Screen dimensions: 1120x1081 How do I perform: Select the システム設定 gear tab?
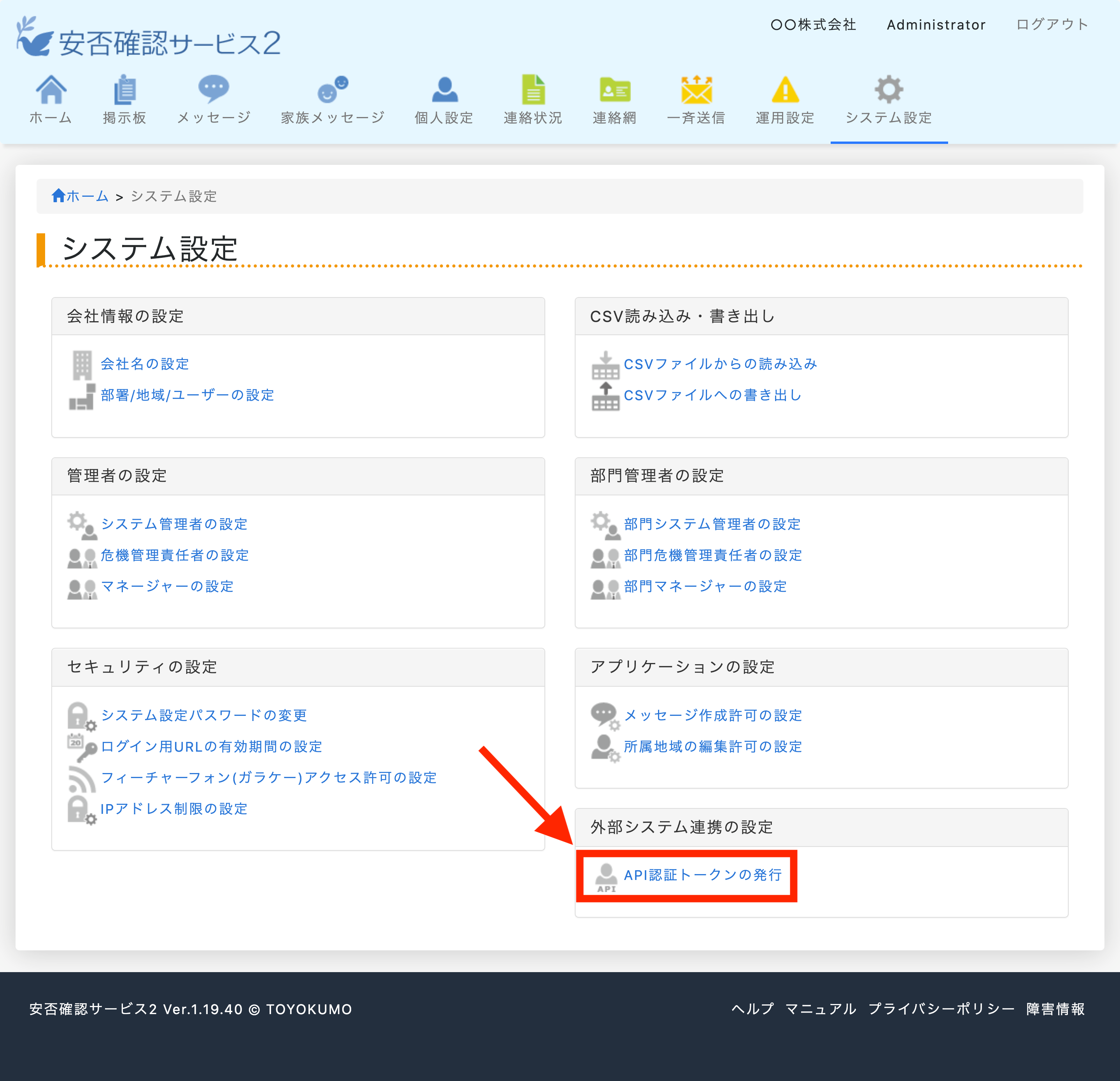point(889,89)
